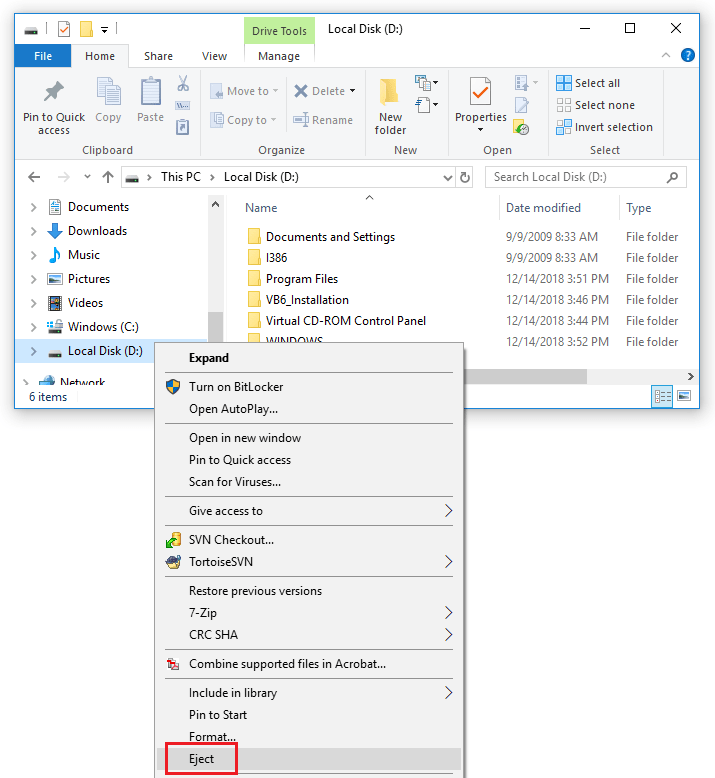Click the Up one level arrow

coord(108,177)
